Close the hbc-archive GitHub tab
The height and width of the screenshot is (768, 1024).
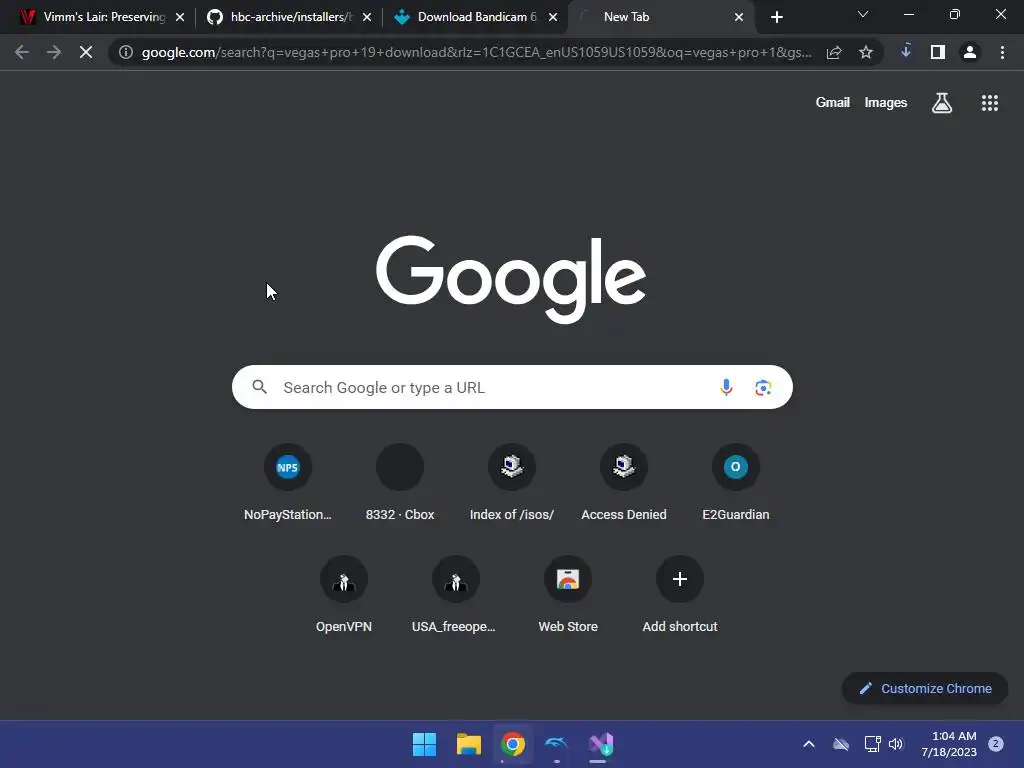[366, 17]
